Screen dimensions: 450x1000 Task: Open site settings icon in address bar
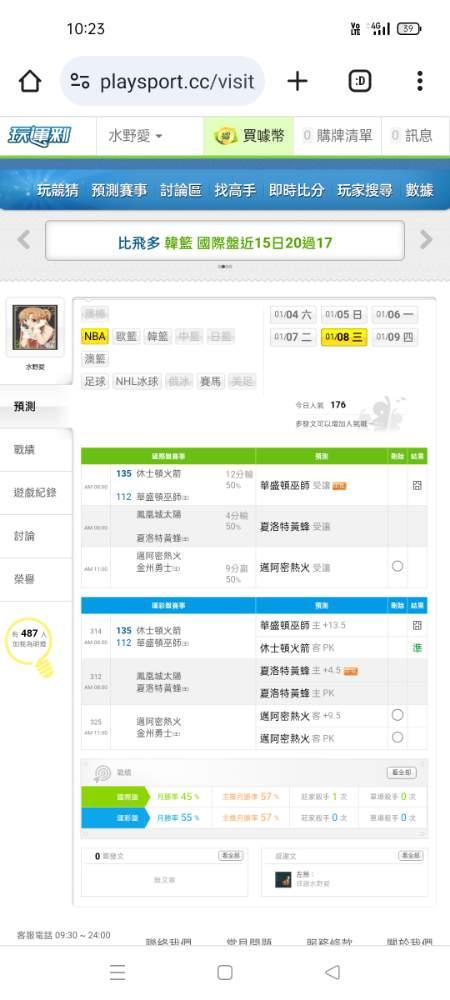tap(80, 82)
